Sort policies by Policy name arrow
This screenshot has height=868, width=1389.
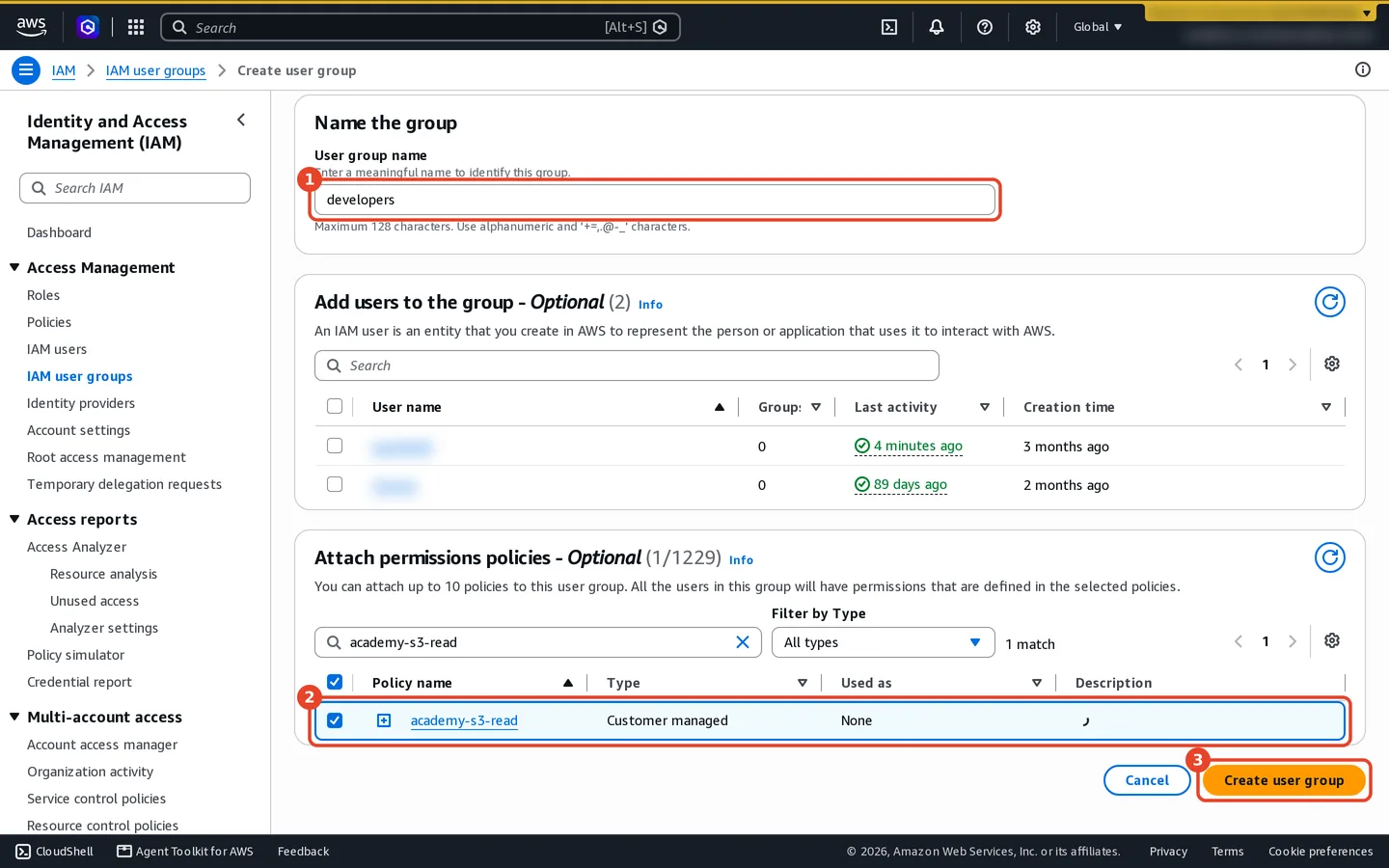[568, 683]
